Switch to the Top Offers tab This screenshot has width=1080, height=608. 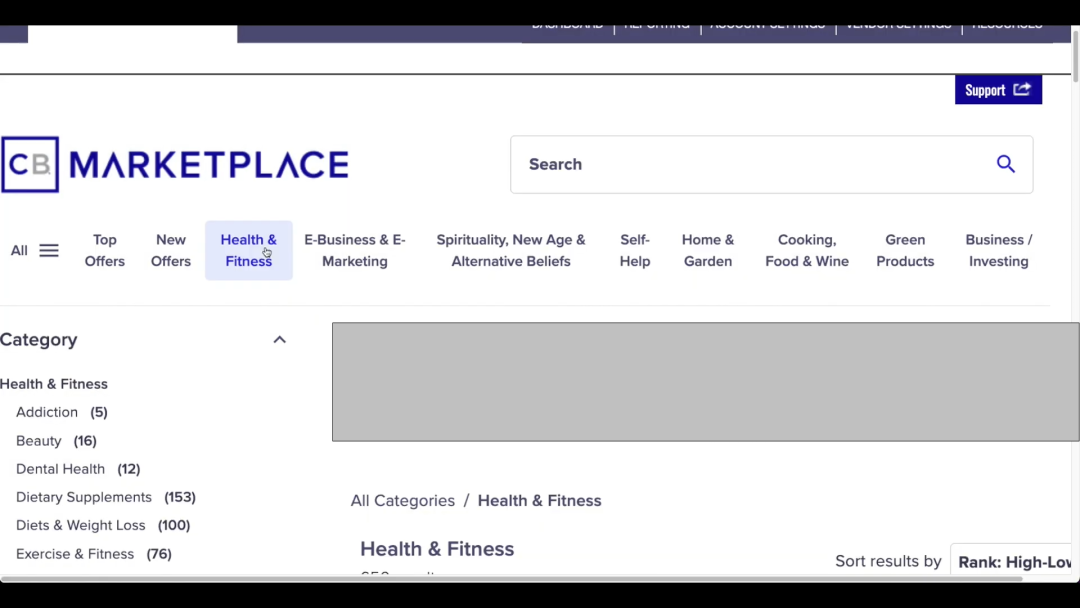[x=105, y=250]
